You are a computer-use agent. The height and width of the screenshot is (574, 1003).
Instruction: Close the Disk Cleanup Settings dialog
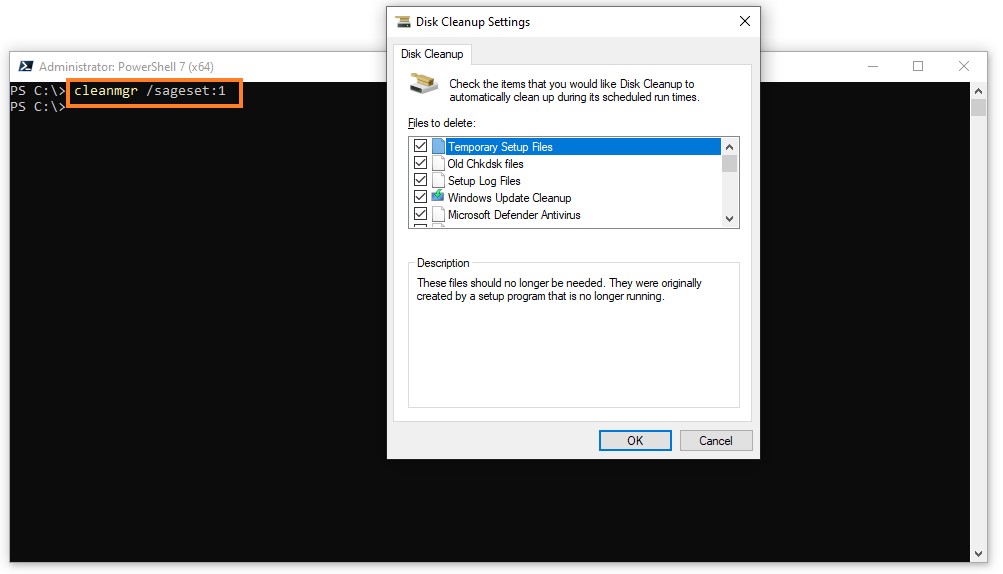tap(745, 21)
